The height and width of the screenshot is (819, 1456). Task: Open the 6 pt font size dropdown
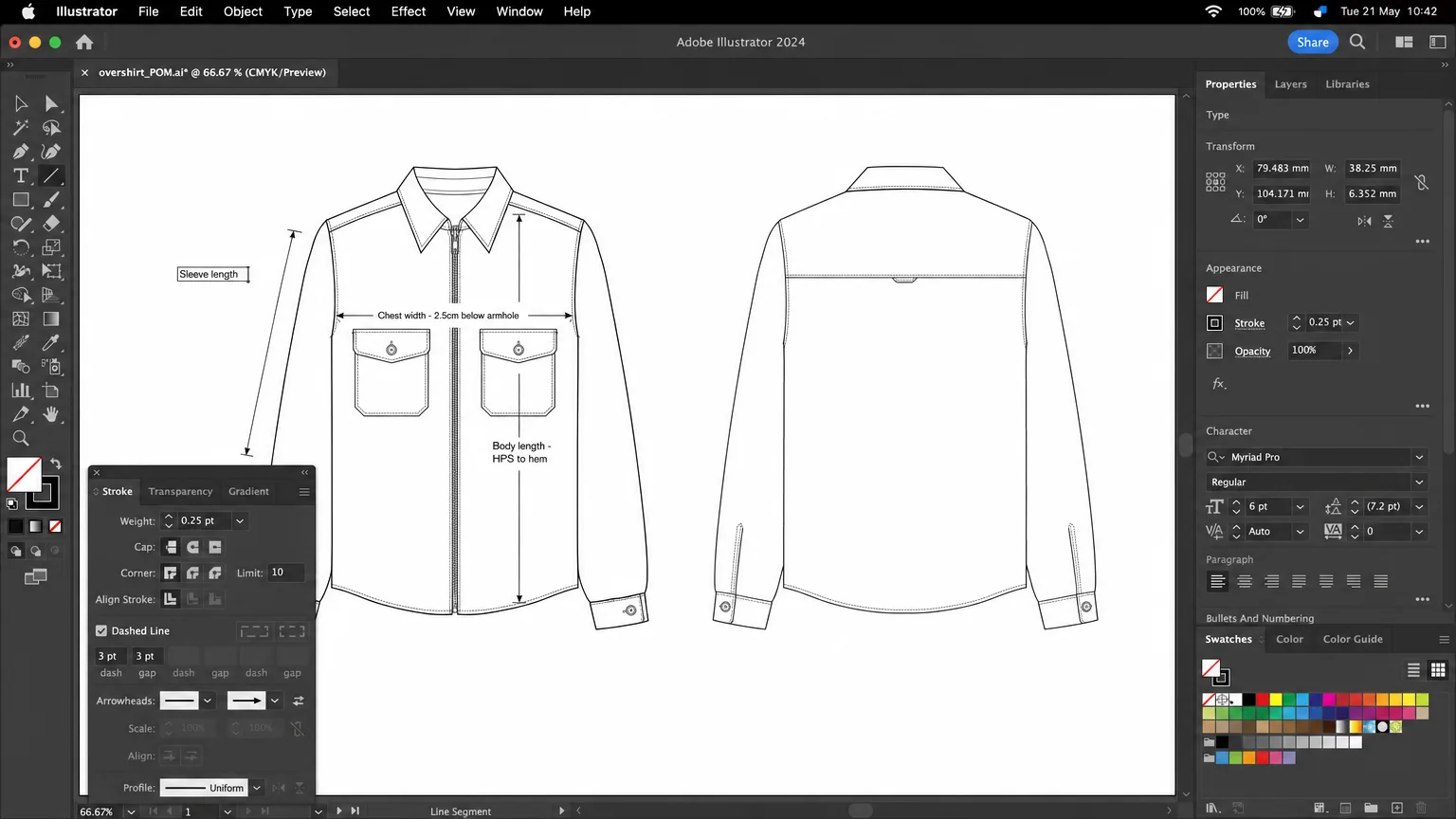click(1300, 507)
